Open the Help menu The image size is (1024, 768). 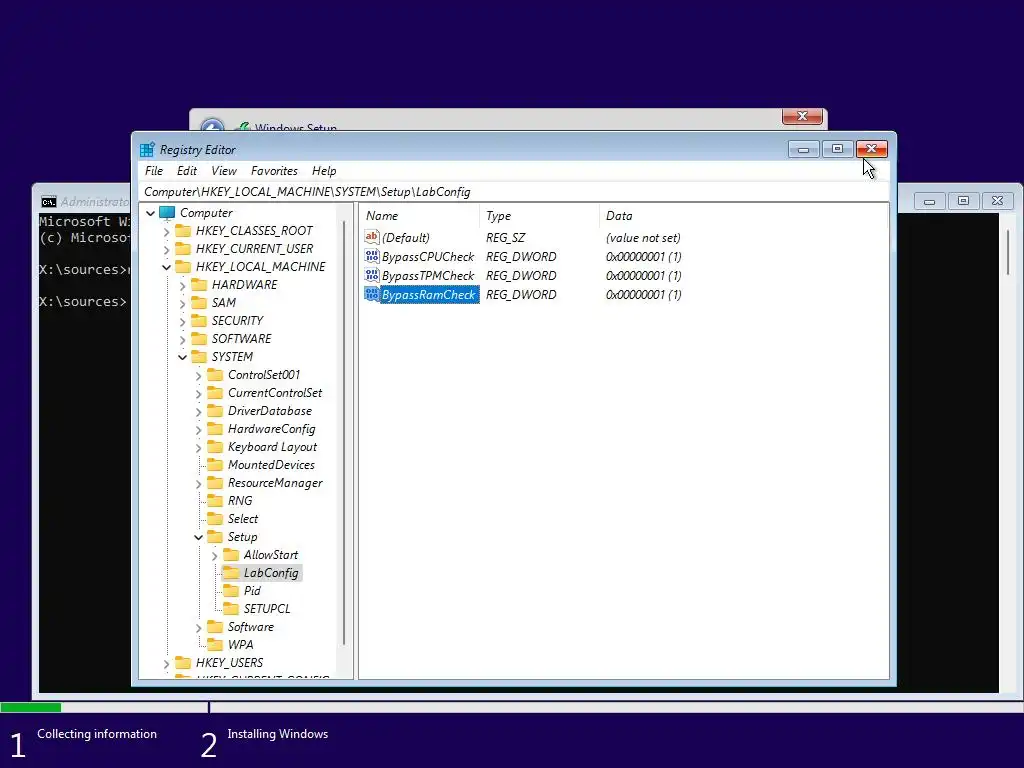click(x=324, y=171)
